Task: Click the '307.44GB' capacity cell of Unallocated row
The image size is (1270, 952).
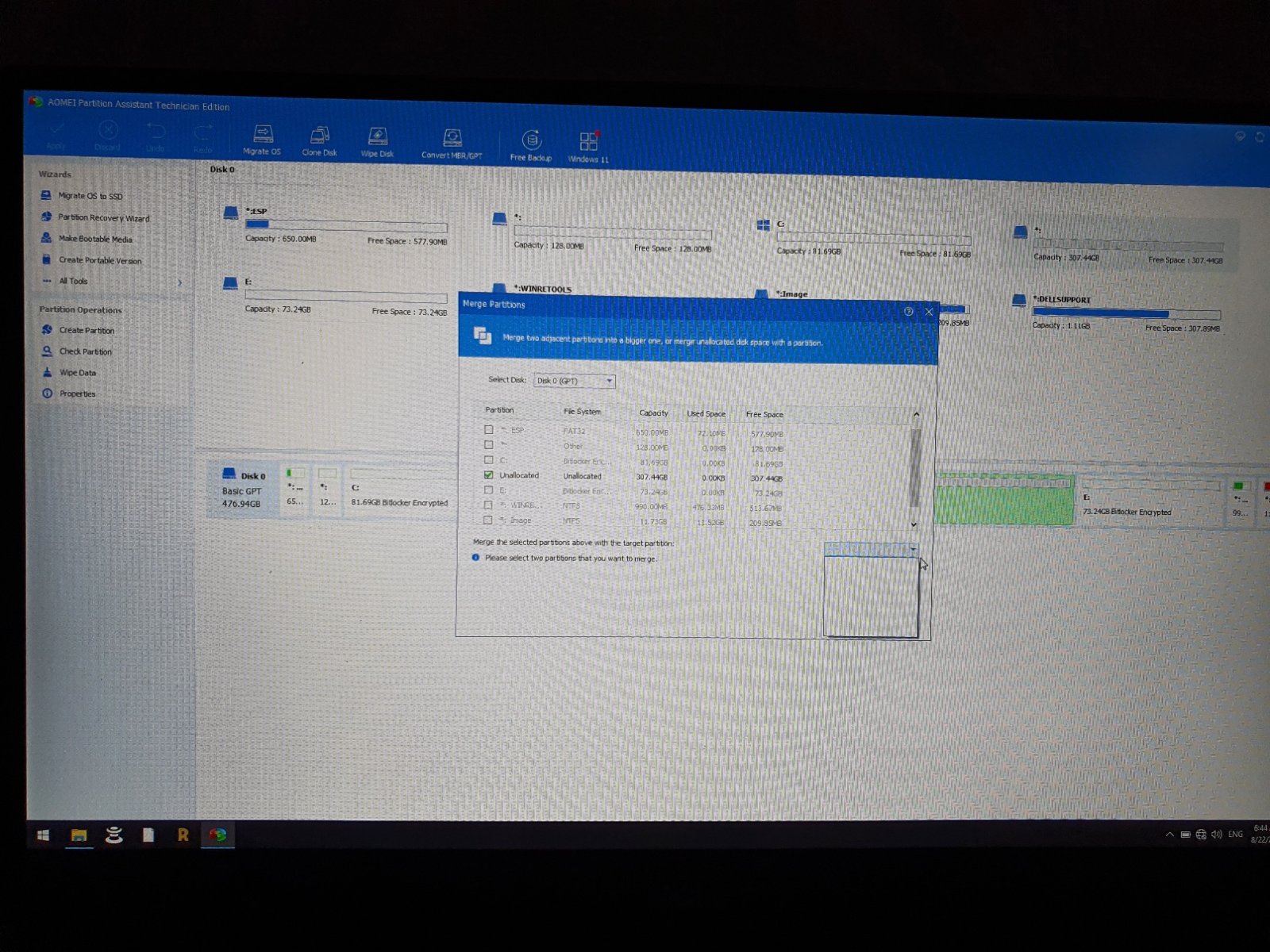Action: click(652, 478)
